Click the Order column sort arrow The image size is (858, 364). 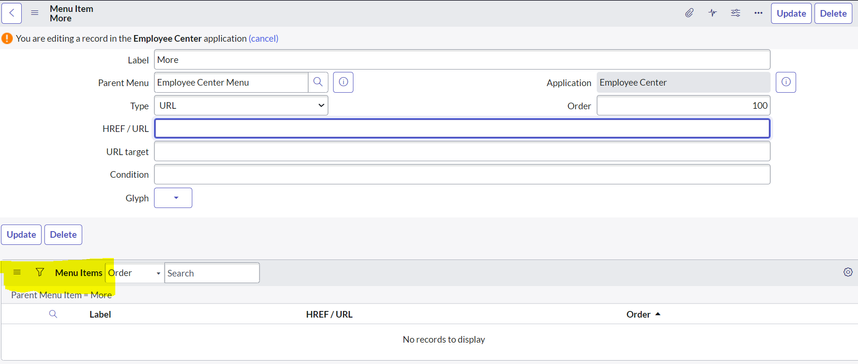(x=658, y=314)
